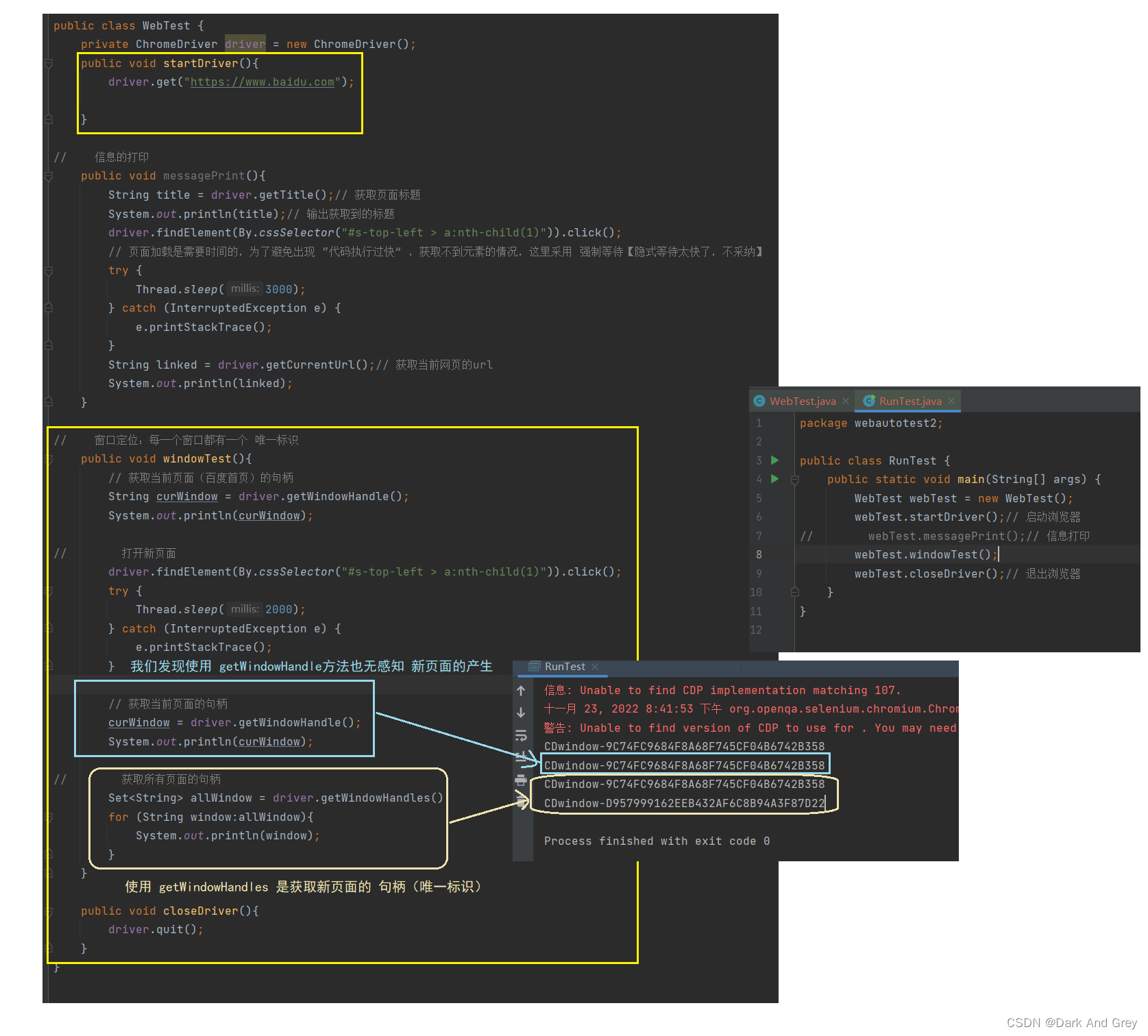
Task: Click 'System.out.println(window)' line
Action: (228, 835)
